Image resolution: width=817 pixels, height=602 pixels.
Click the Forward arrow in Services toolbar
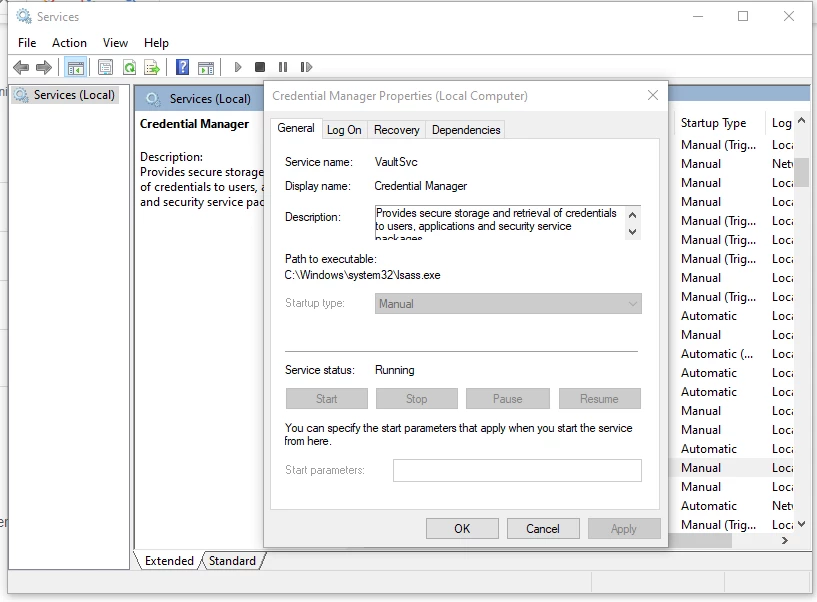tap(44, 67)
